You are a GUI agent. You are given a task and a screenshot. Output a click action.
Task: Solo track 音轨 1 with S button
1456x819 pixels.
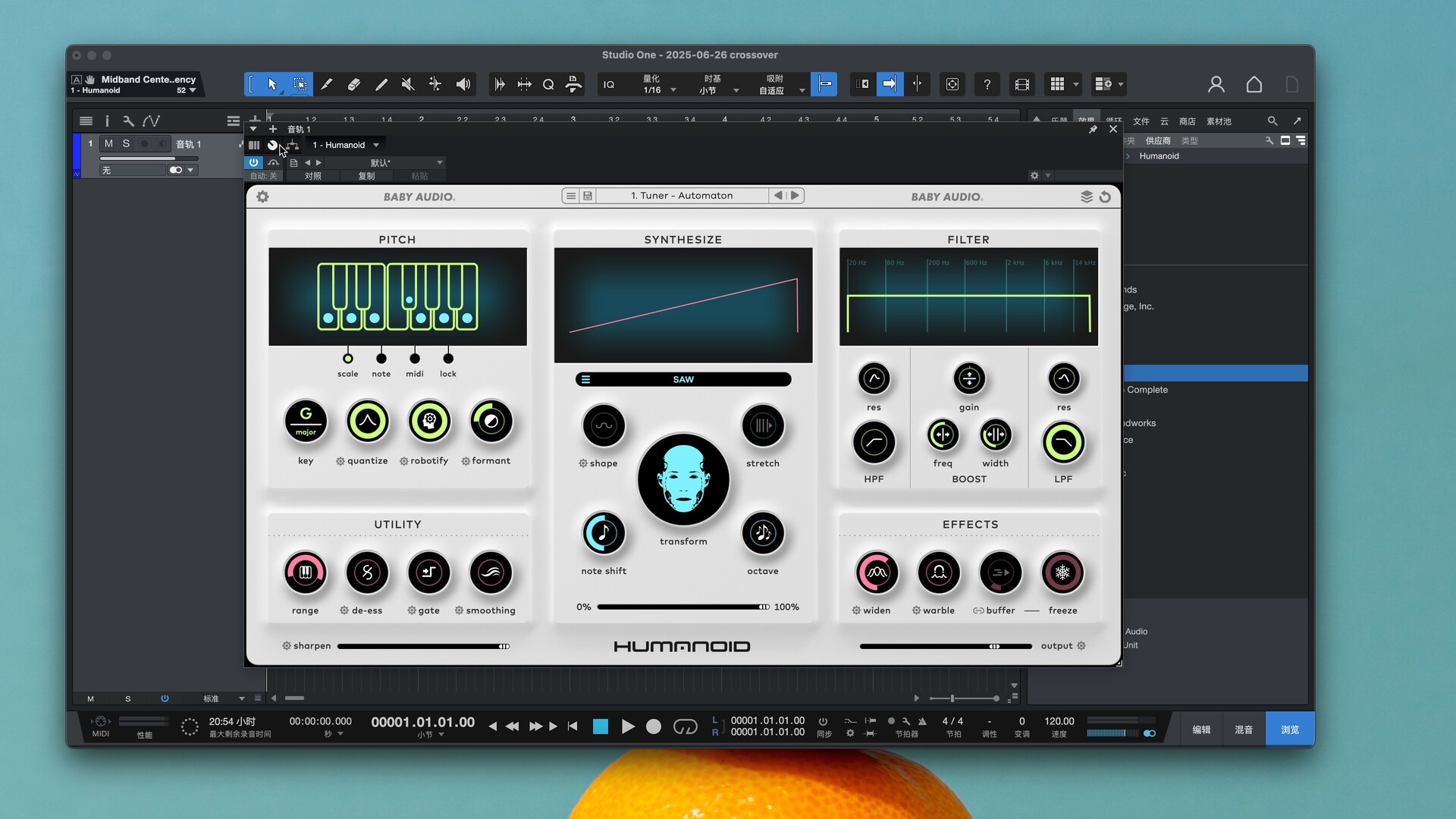(126, 143)
